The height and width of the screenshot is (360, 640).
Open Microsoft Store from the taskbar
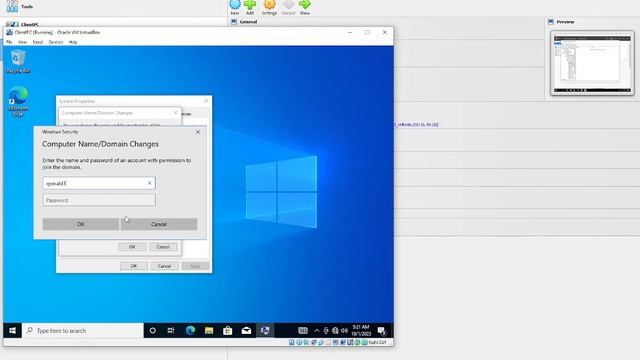pyautogui.click(x=228, y=331)
